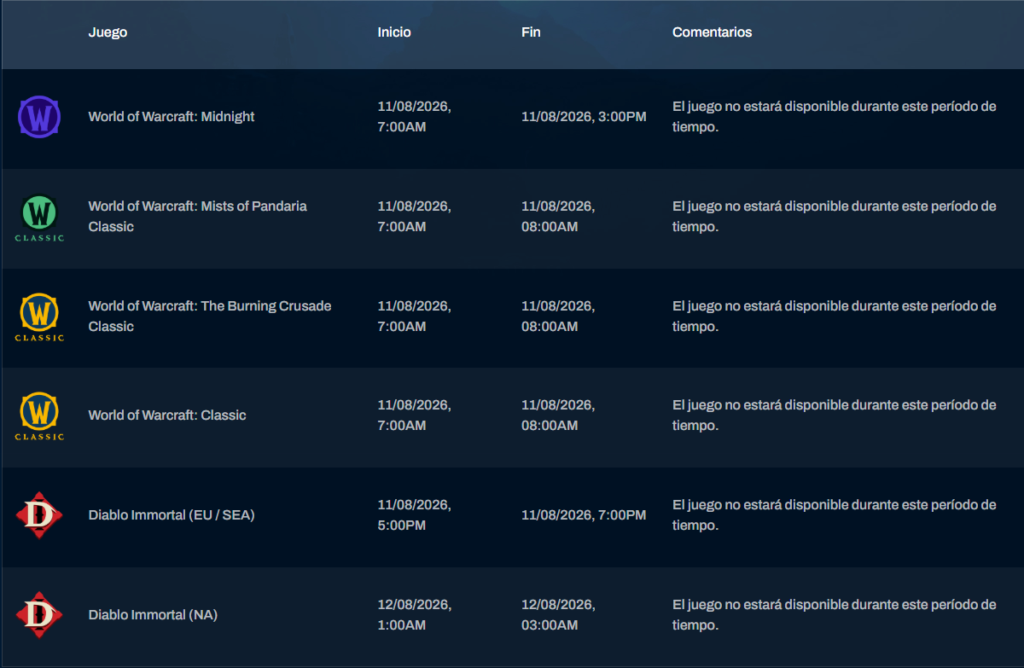The image size is (1024, 668).
Task: Click World of Warcraft: The Burning Crusade Classic name
Action: 210,316
